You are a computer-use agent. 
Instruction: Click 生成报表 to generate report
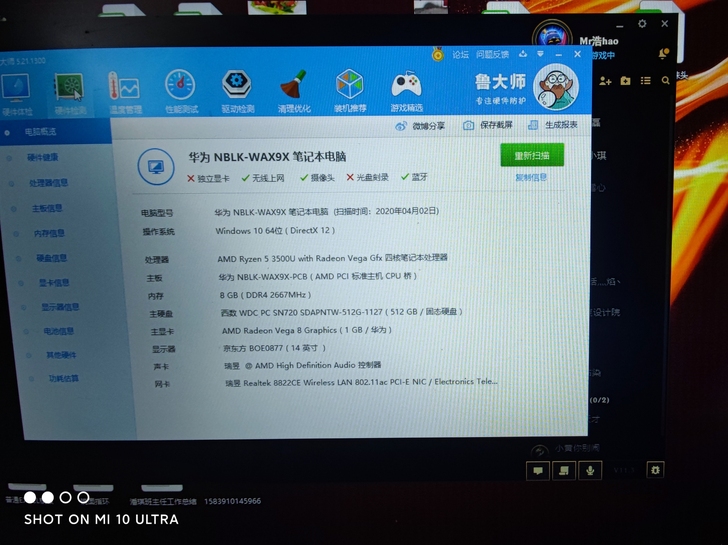[552, 124]
